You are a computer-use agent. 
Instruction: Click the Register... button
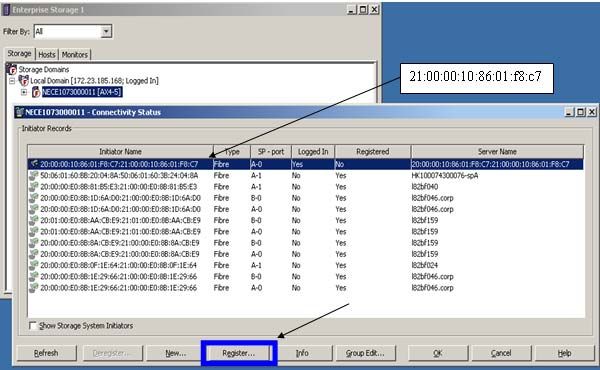239,353
